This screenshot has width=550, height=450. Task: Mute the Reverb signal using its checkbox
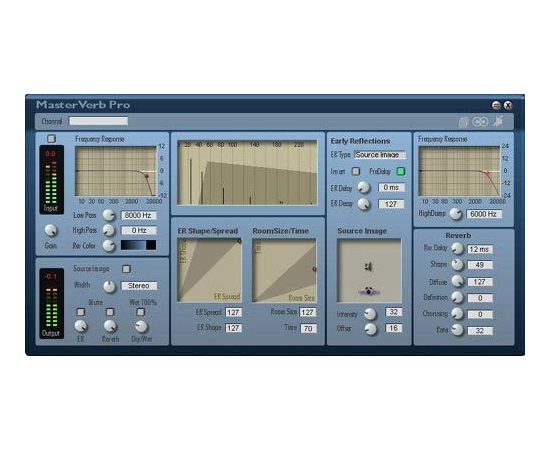(x=110, y=312)
